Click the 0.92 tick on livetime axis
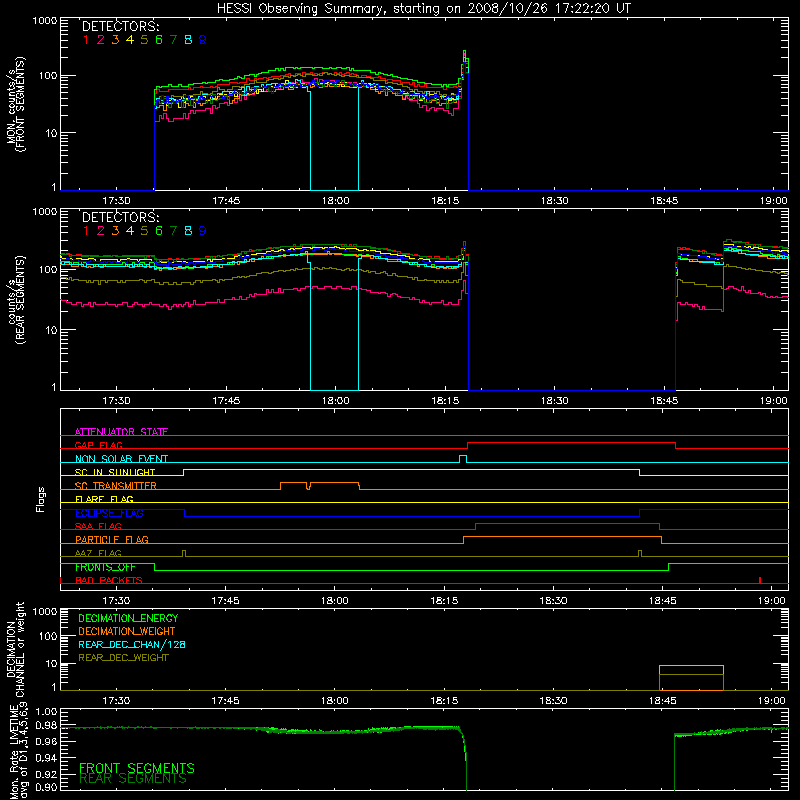 [x=46, y=774]
